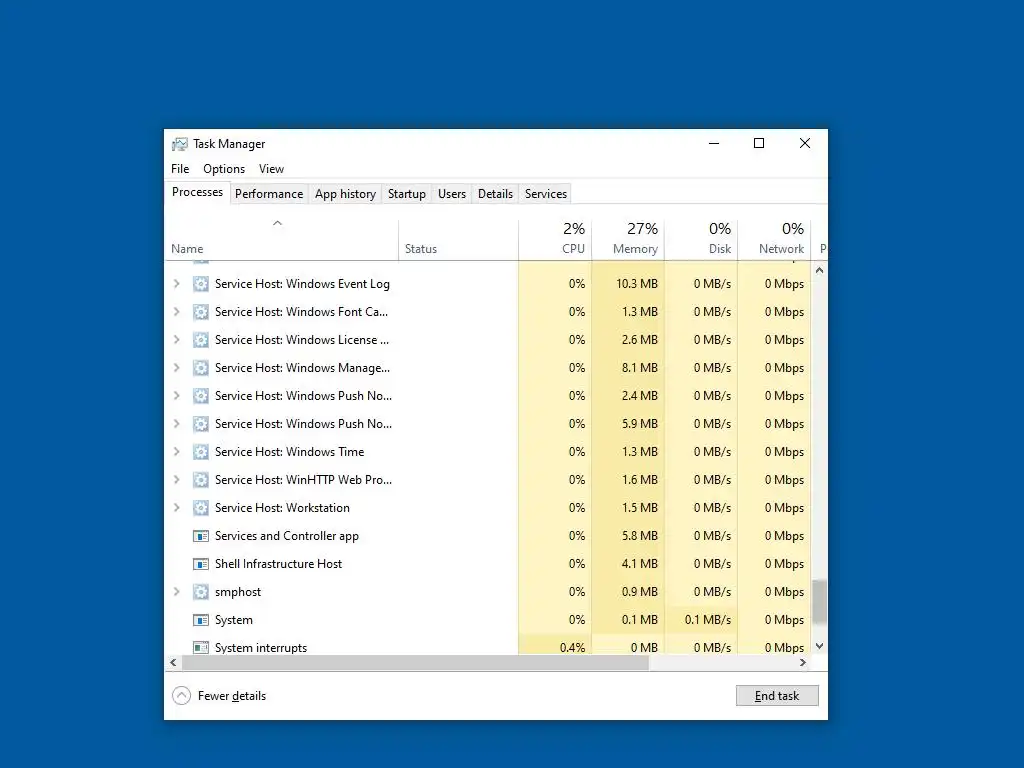Click the gear icon for Windows Event Log

tap(200, 284)
